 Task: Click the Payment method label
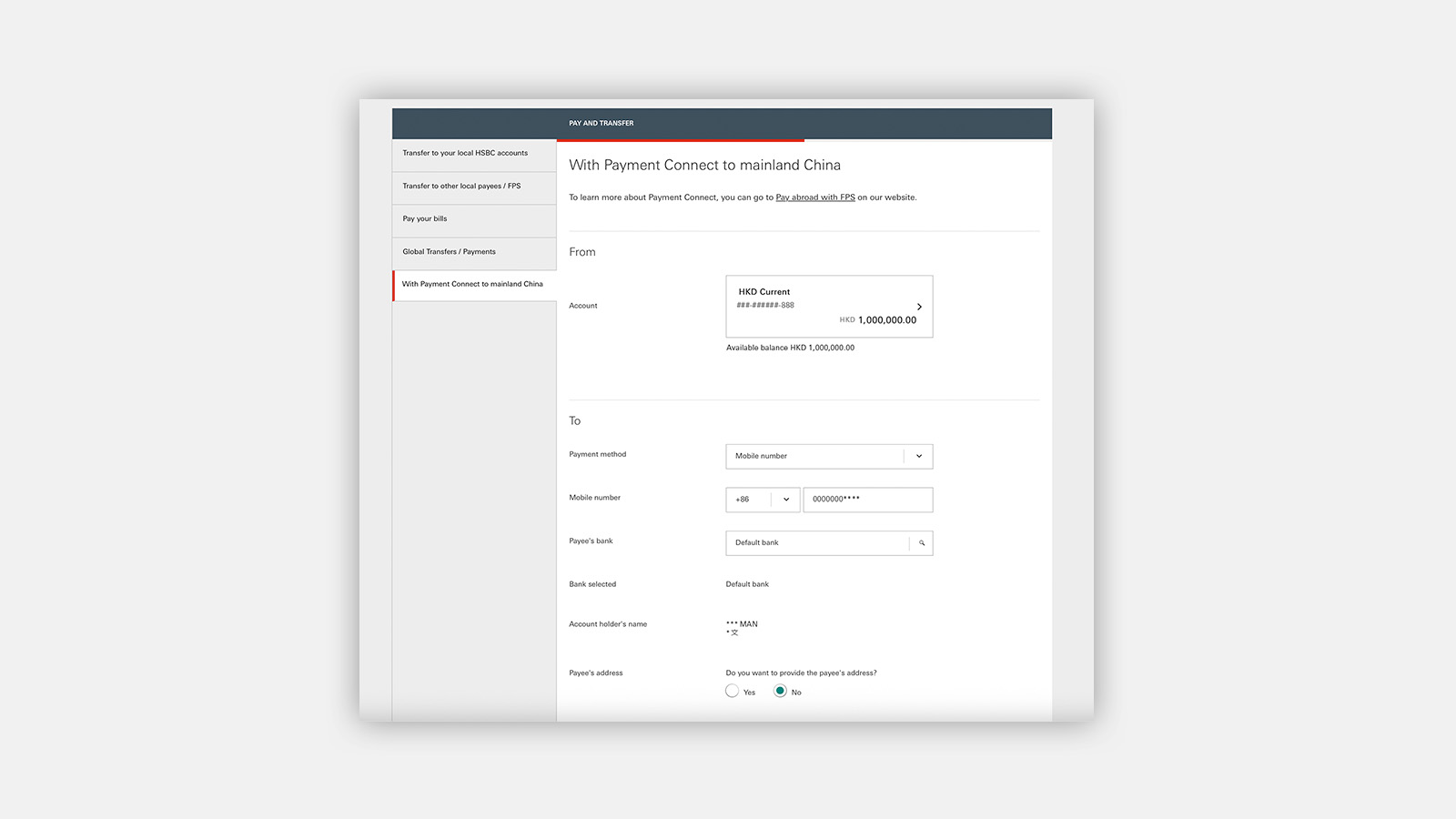(x=598, y=454)
